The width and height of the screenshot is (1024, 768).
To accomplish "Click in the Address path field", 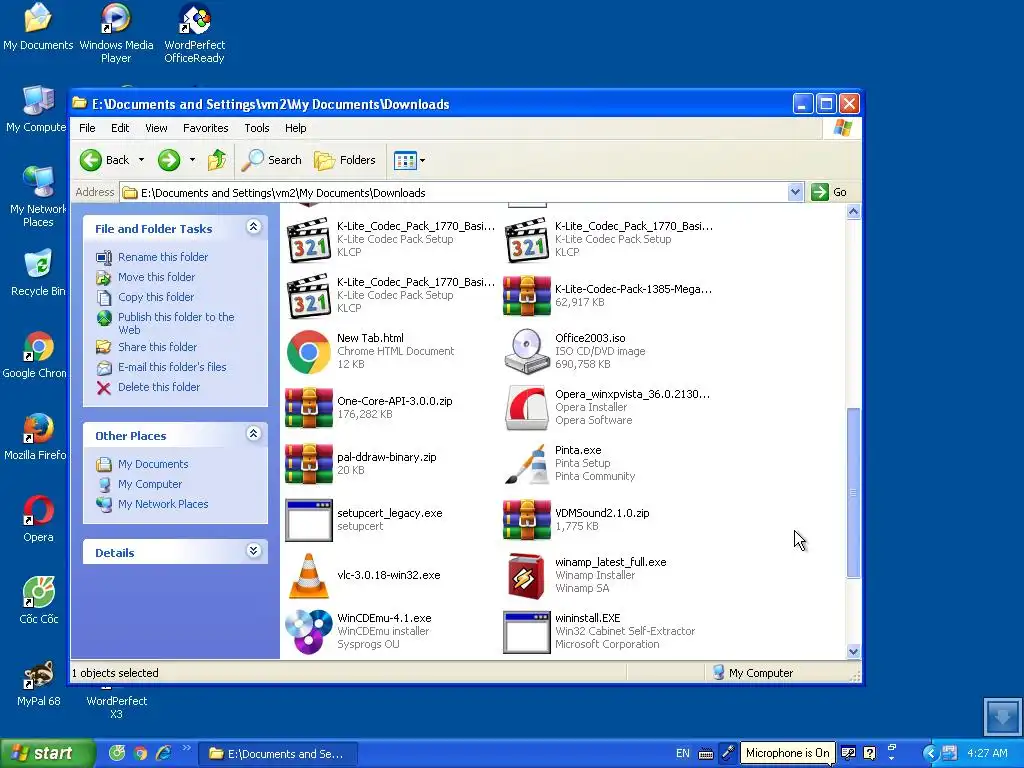I will (x=455, y=193).
